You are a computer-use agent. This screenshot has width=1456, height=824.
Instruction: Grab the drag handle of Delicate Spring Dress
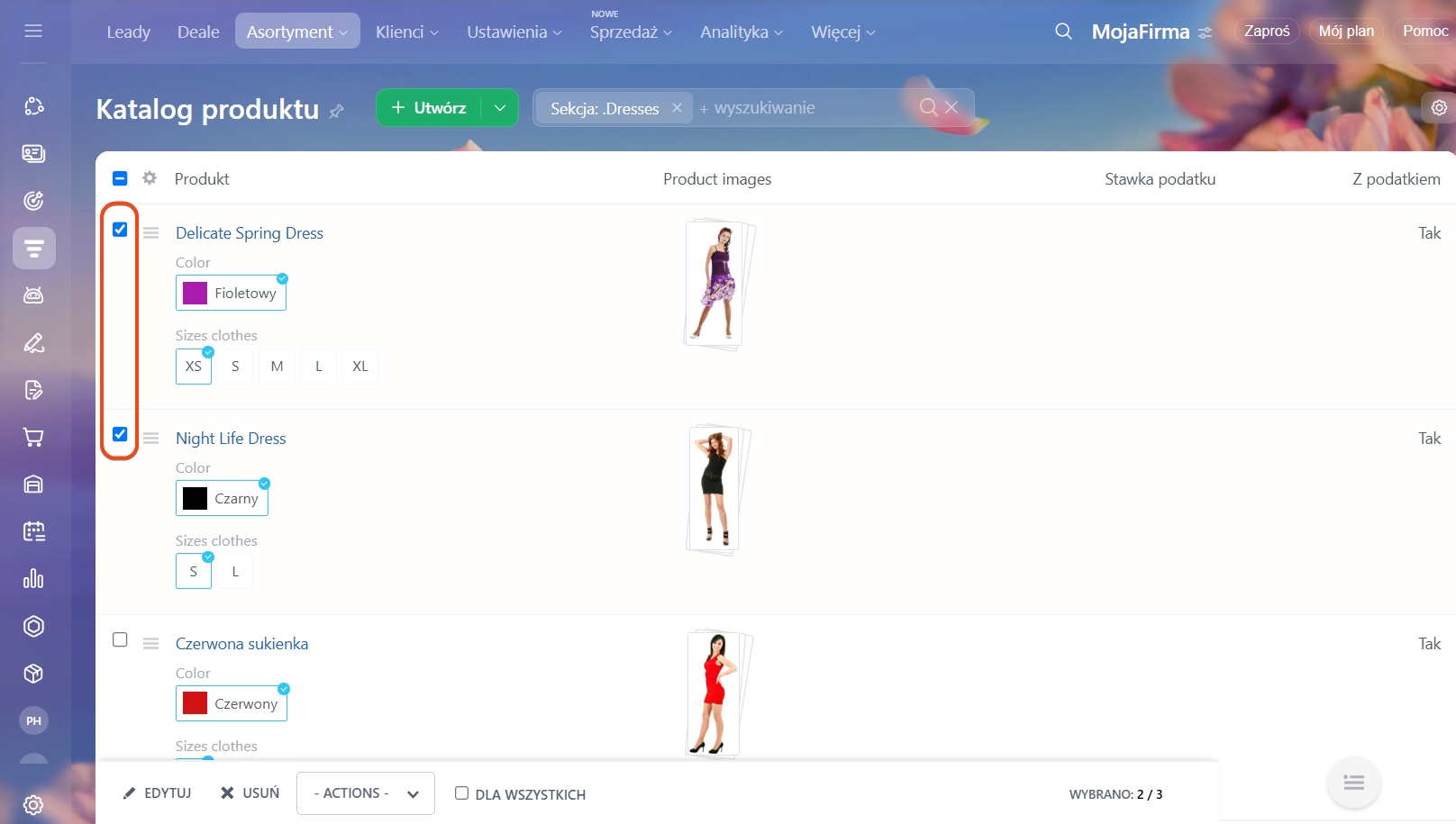pyautogui.click(x=150, y=233)
